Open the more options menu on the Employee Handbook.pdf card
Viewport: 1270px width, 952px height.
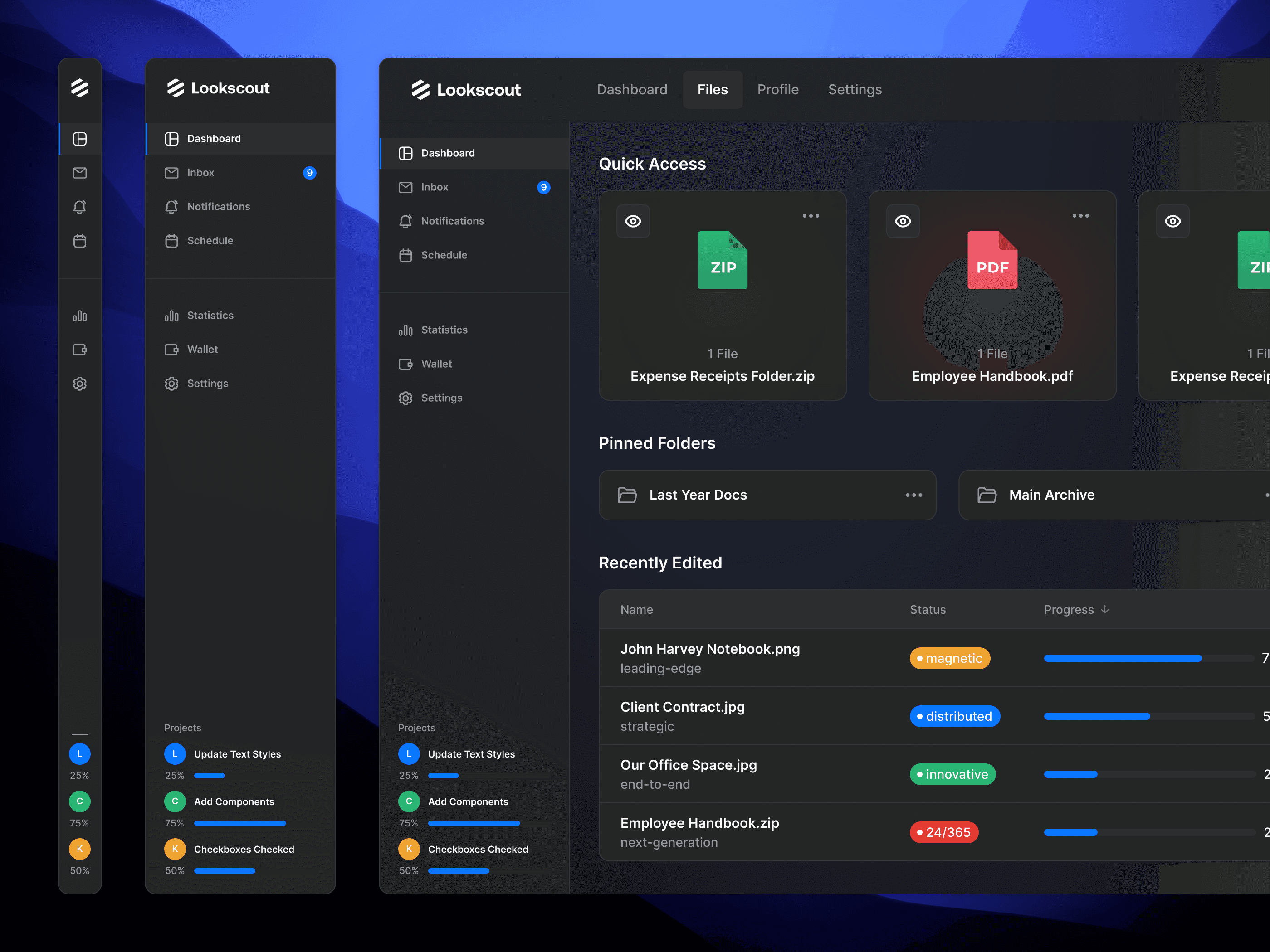point(1080,216)
